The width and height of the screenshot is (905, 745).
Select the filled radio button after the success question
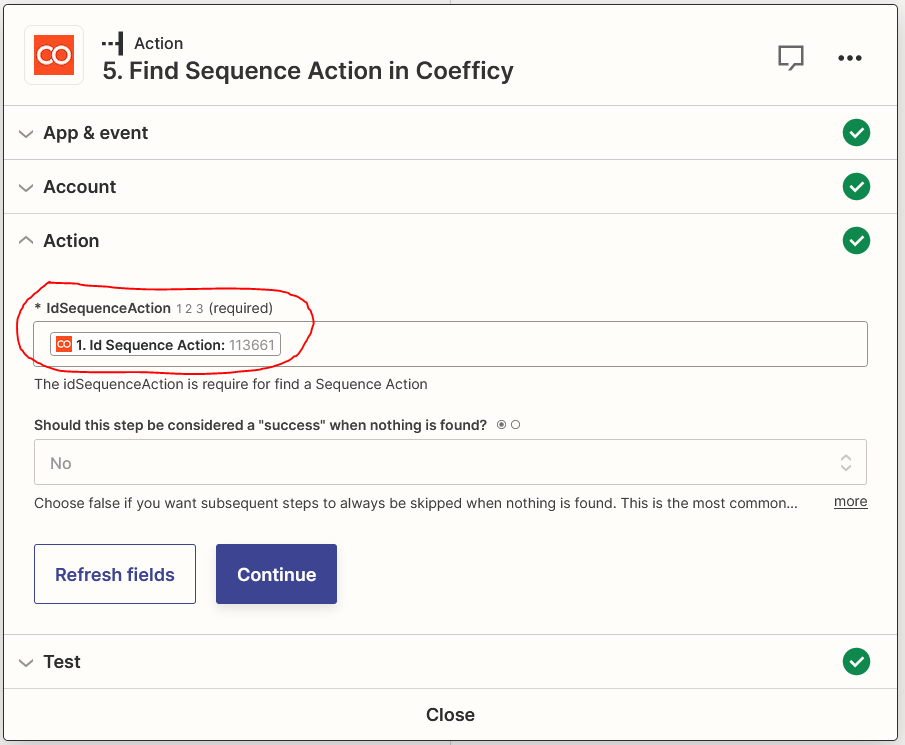(x=501, y=425)
